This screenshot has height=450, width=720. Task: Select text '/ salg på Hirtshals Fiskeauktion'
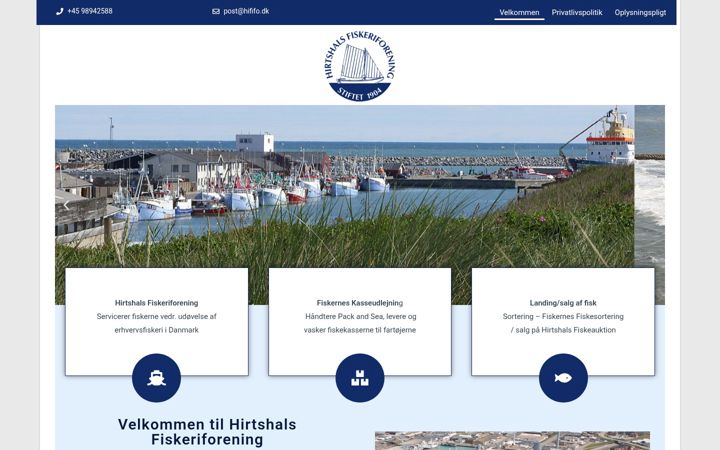point(563,330)
